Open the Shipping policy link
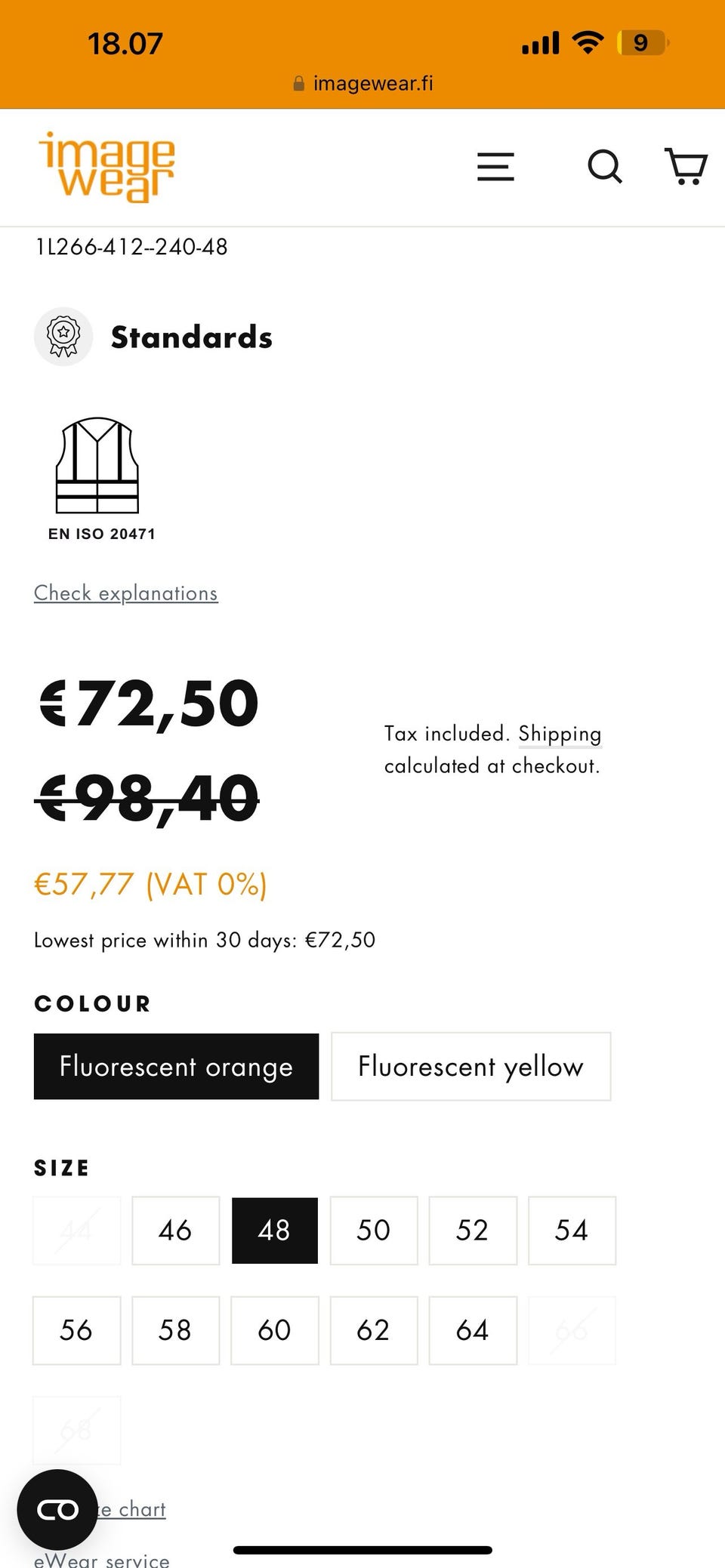 [560, 734]
